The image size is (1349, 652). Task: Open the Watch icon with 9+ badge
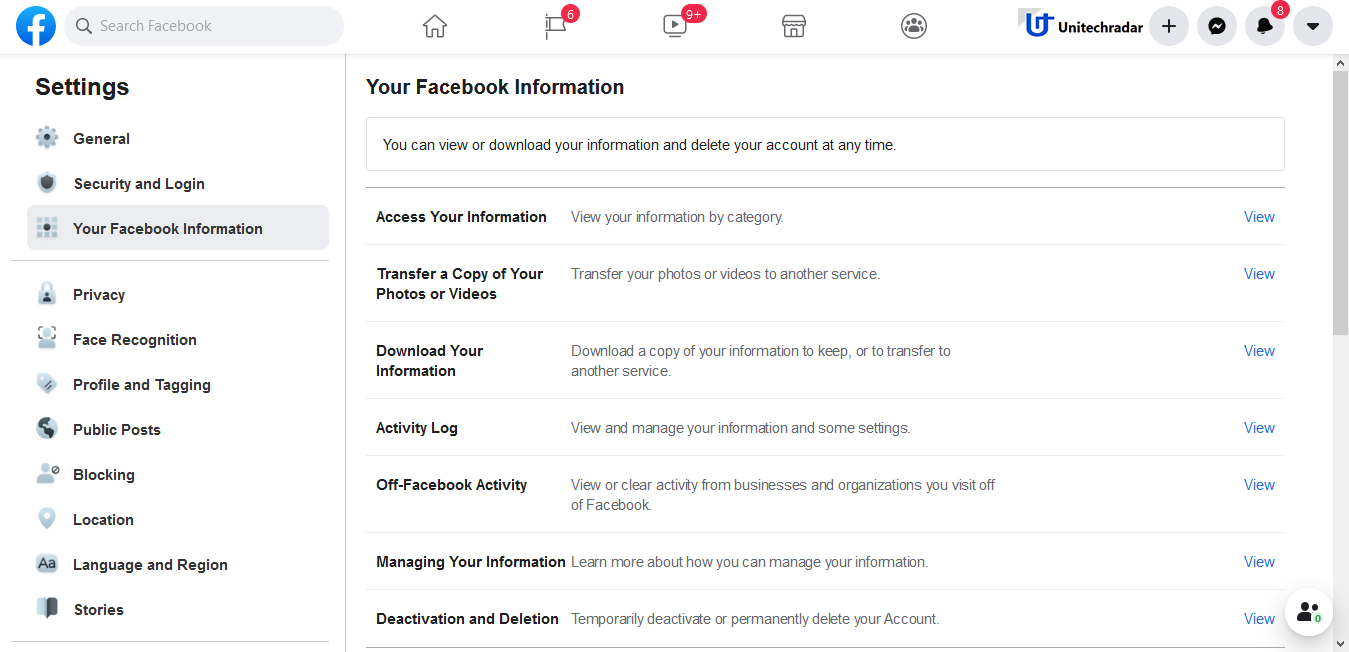pos(674,26)
